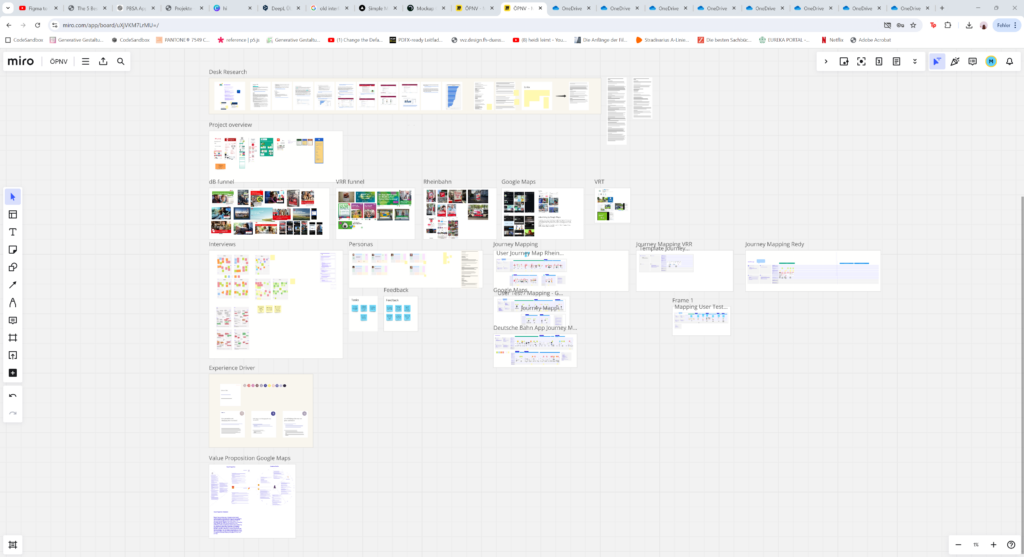Open more apps plus button
The image size is (1024, 557).
pyautogui.click(x=12, y=373)
